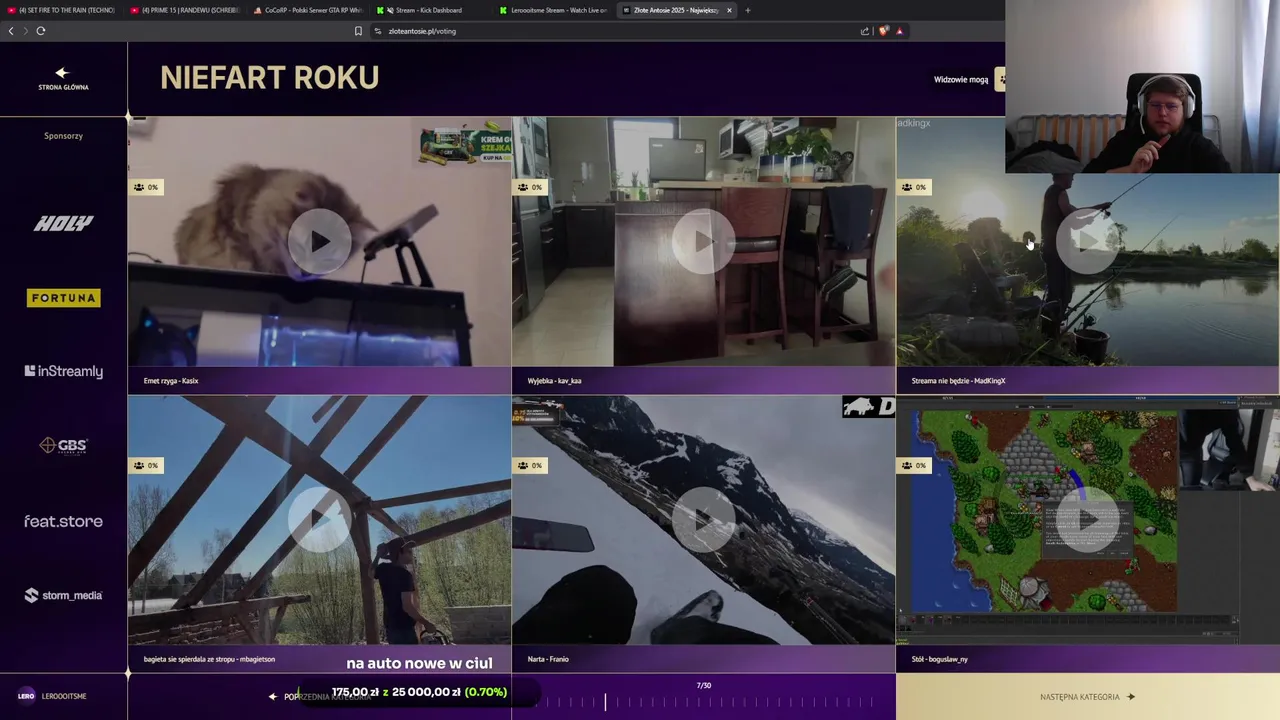Select the Streama nie będzie - MadKingX caption
This screenshot has height=720, width=1280.
pyautogui.click(x=958, y=381)
